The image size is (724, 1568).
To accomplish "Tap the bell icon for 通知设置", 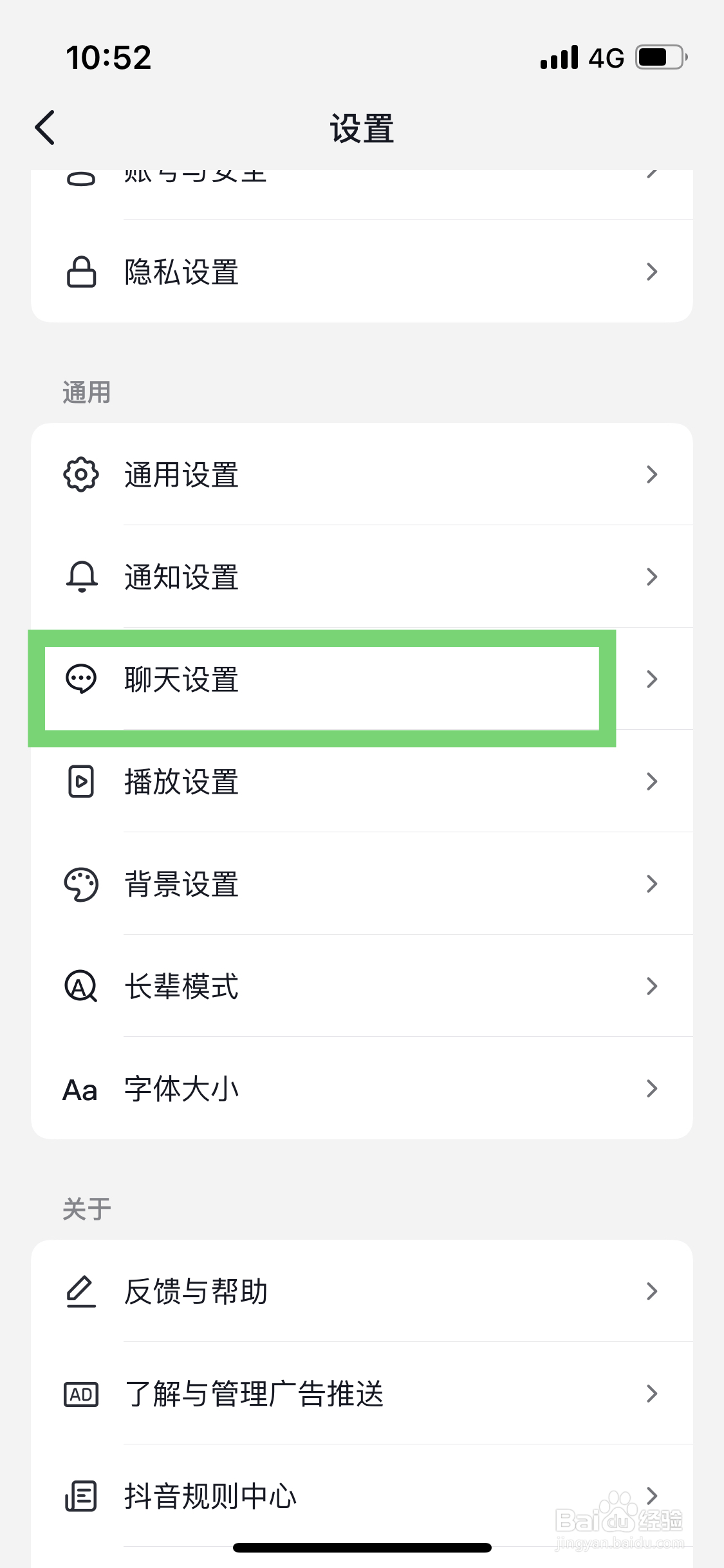I will 82,577.
